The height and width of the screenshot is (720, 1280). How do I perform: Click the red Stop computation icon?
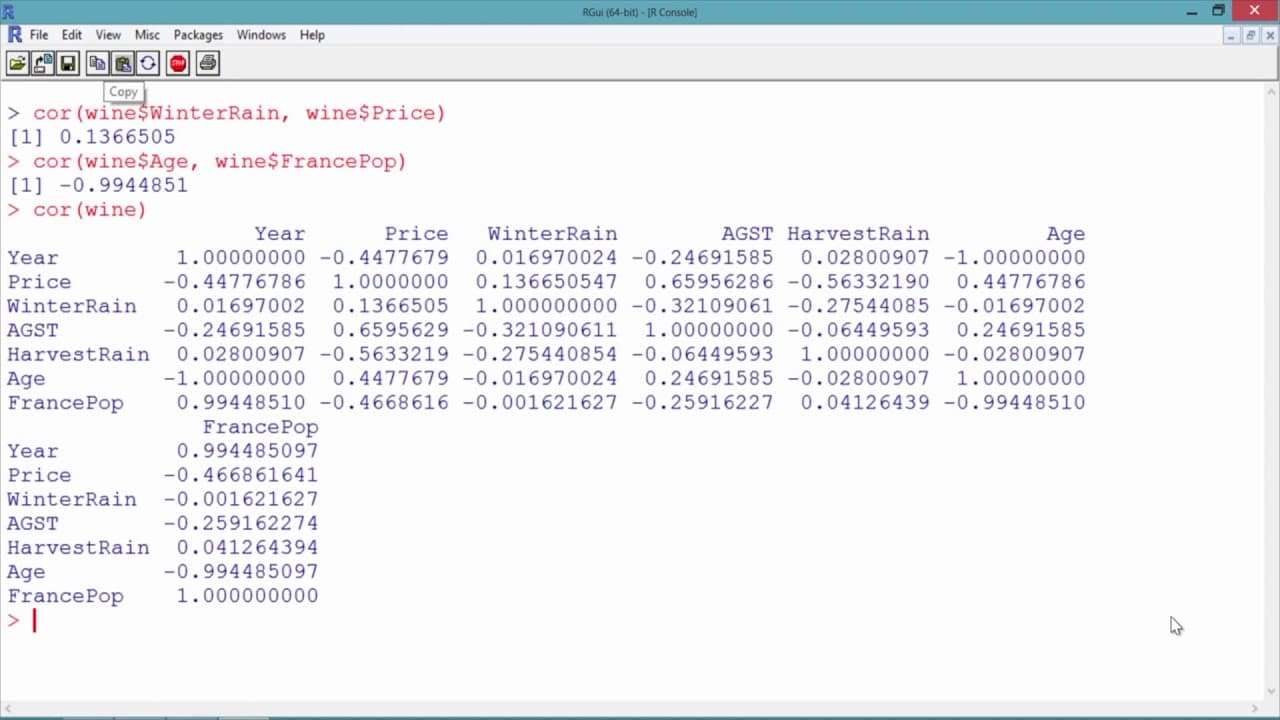pyautogui.click(x=178, y=64)
